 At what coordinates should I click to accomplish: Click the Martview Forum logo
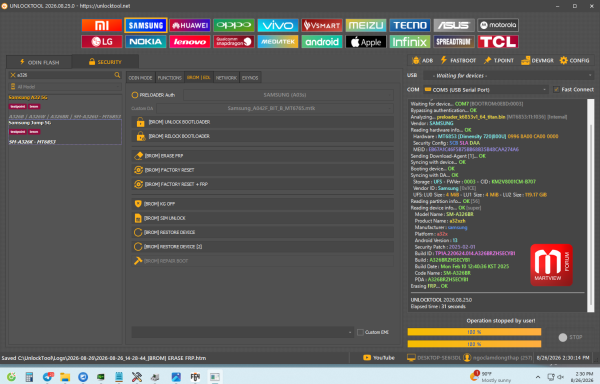551,265
